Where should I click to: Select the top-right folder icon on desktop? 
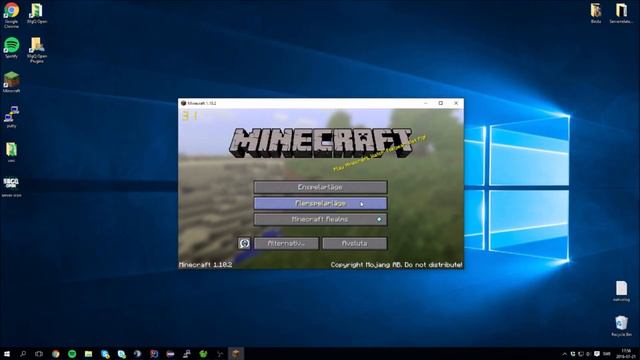tap(596, 13)
